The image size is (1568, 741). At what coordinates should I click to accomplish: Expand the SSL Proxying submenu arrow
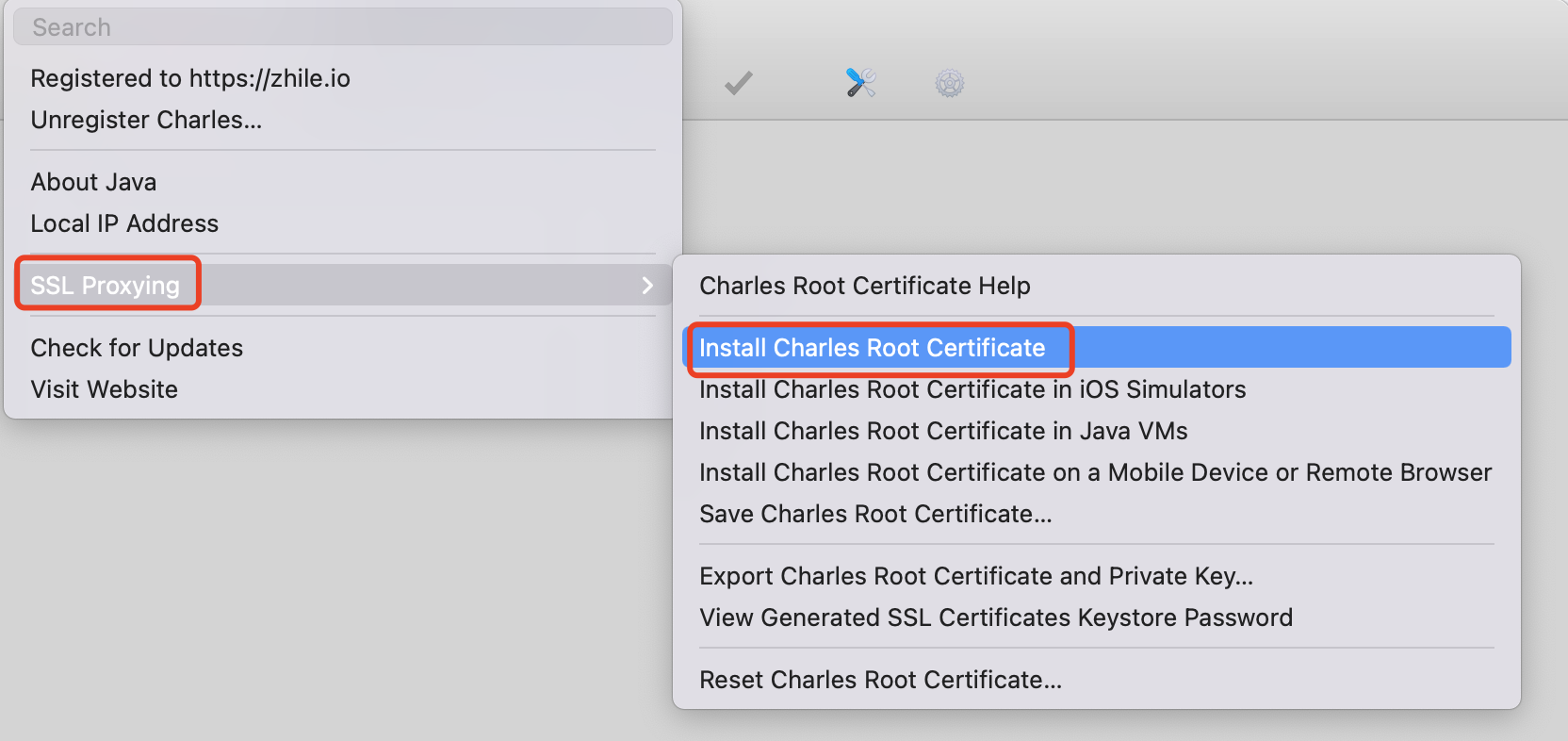coord(647,285)
